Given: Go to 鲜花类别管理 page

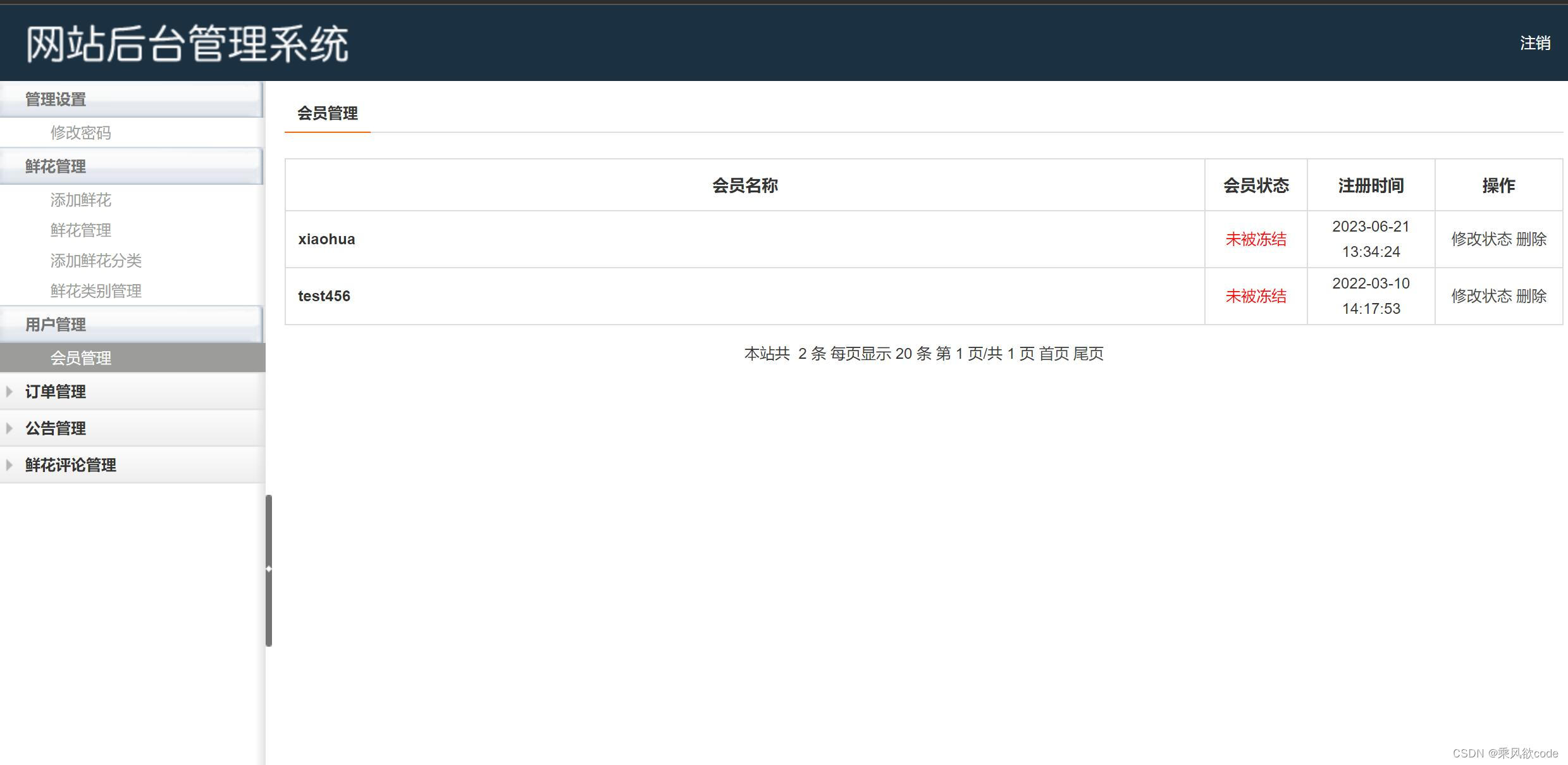Looking at the screenshot, I should pos(96,291).
